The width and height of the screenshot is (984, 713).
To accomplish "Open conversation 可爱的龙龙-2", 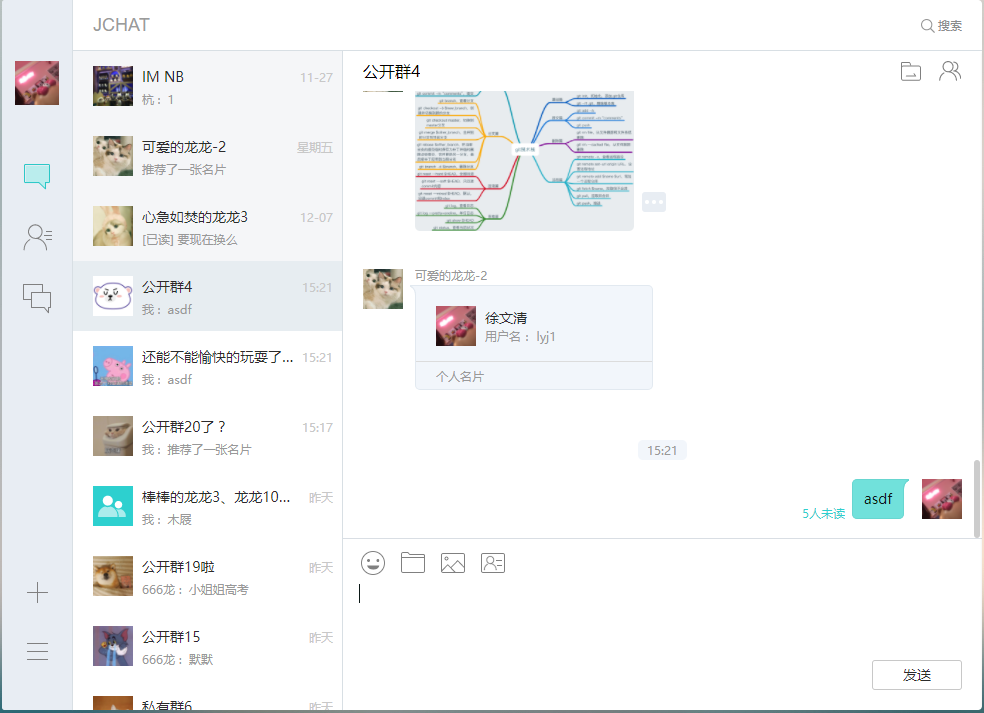I will pos(208,156).
